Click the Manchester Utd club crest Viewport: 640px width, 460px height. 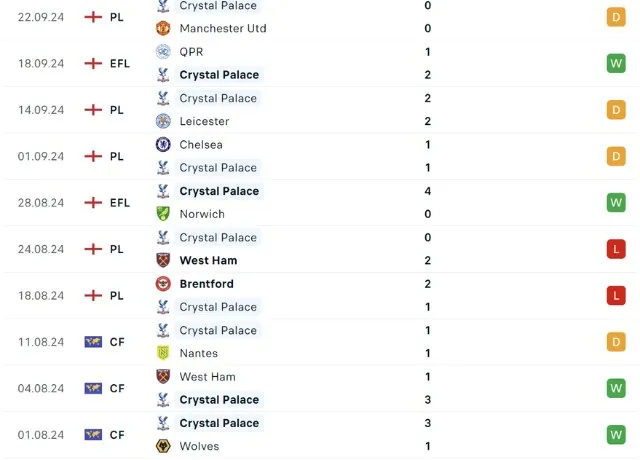coord(163,28)
